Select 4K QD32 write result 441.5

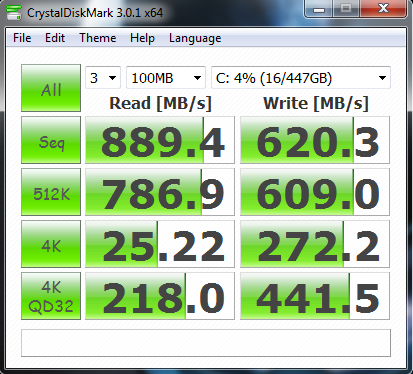315,296
